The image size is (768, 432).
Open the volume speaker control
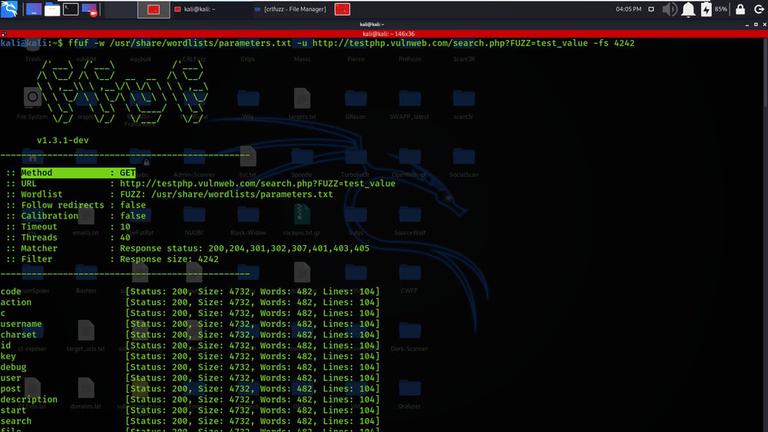(669, 9)
